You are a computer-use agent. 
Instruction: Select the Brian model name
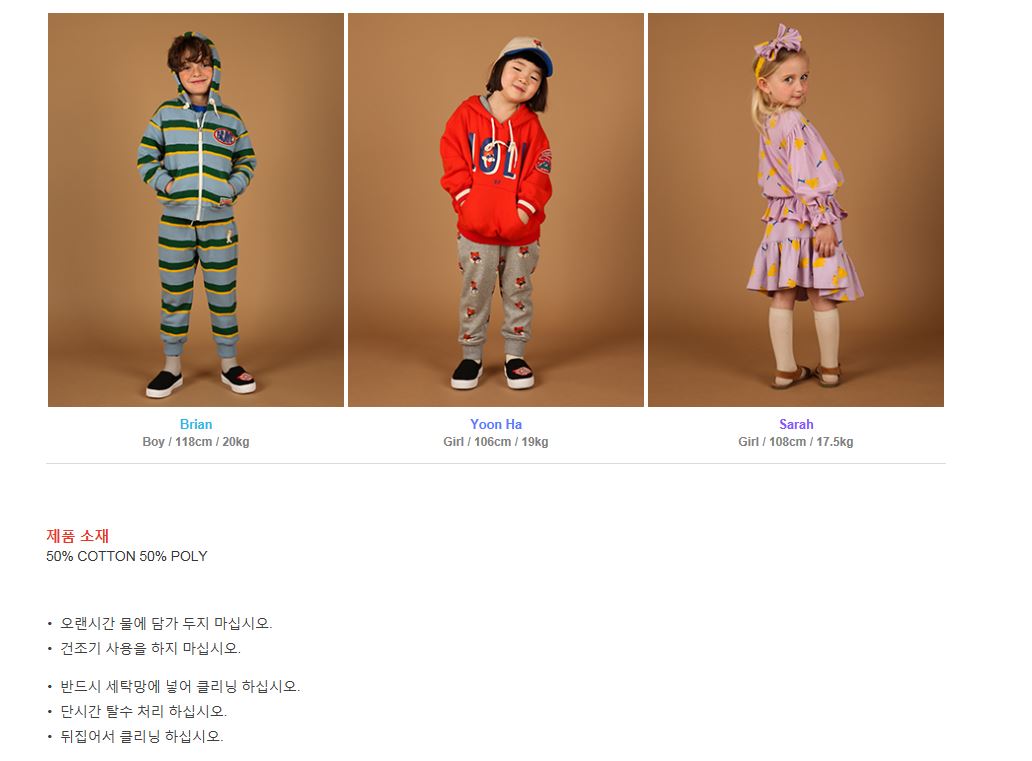[196, 425]
